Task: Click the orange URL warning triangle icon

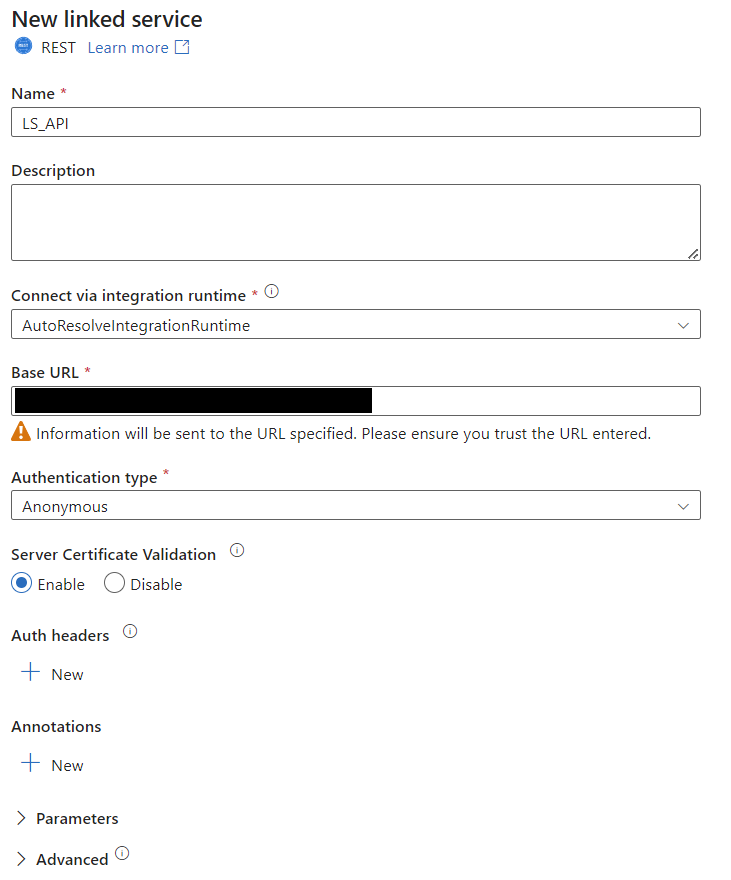Action: (21, 432)
